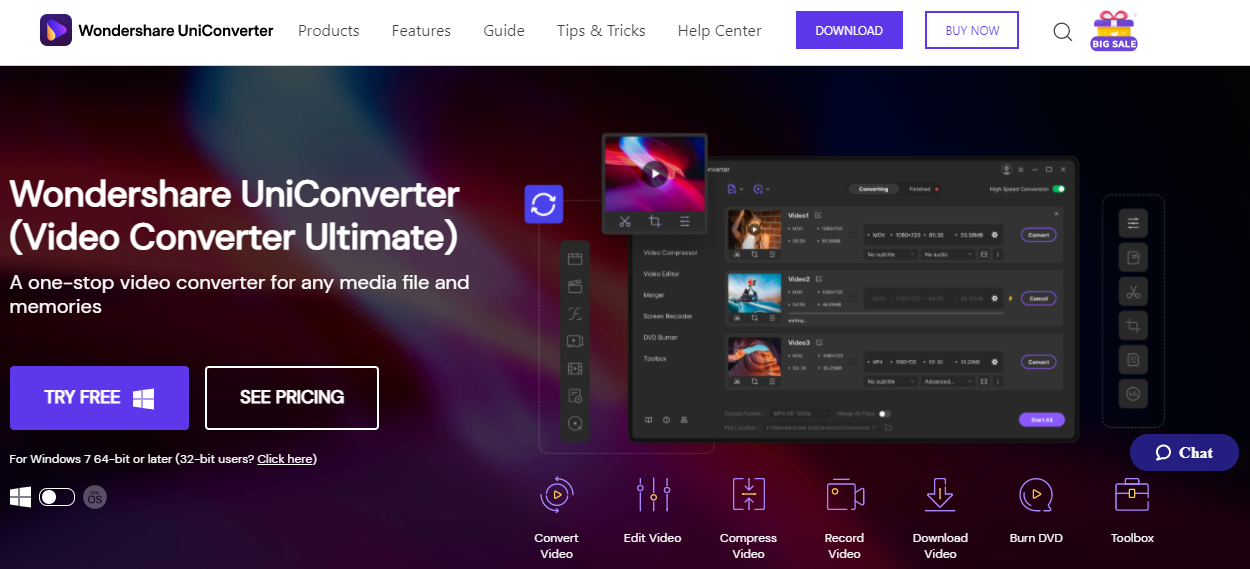Play the preview video thumbnail
This screenshot has height=569, width=1250.
(x=655, y=174)
